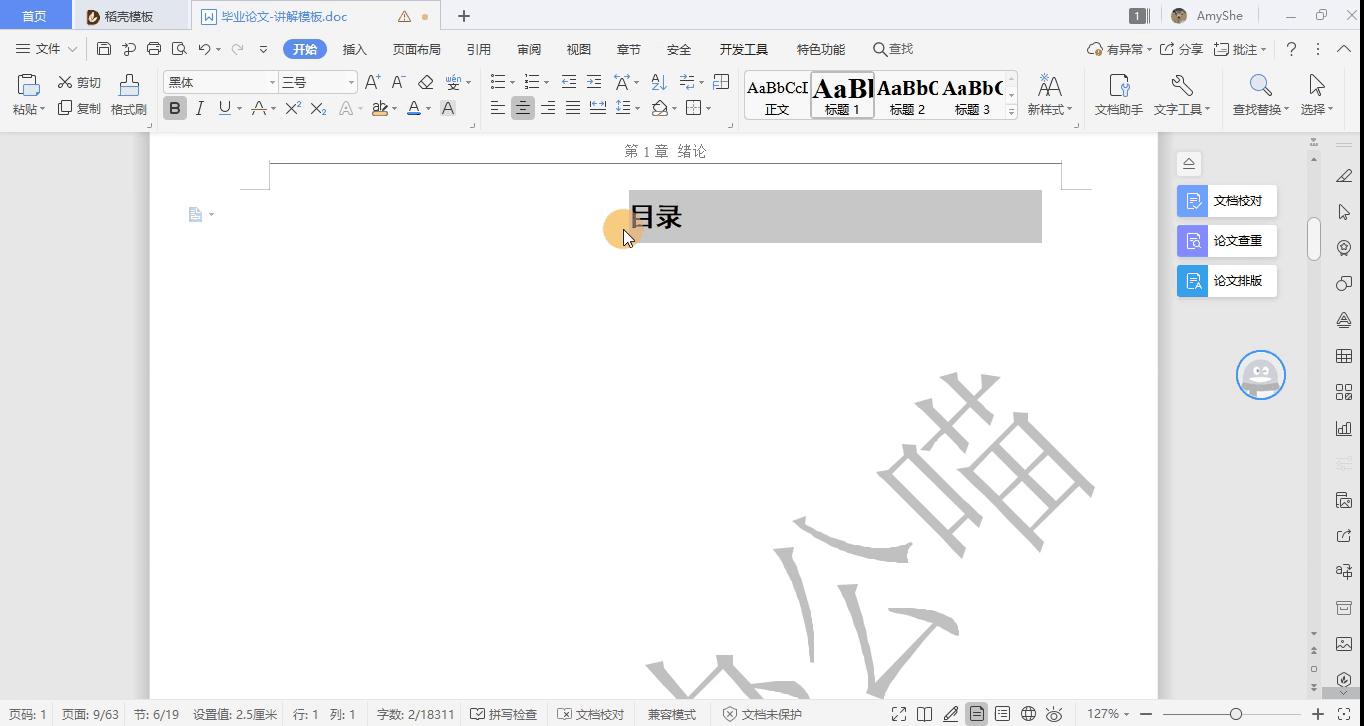The height and width of the screenshot is (726, 1364).
Task: Select the 标题 2 style thumbnail
Action: pyautogui.click(x=906, y=95)
